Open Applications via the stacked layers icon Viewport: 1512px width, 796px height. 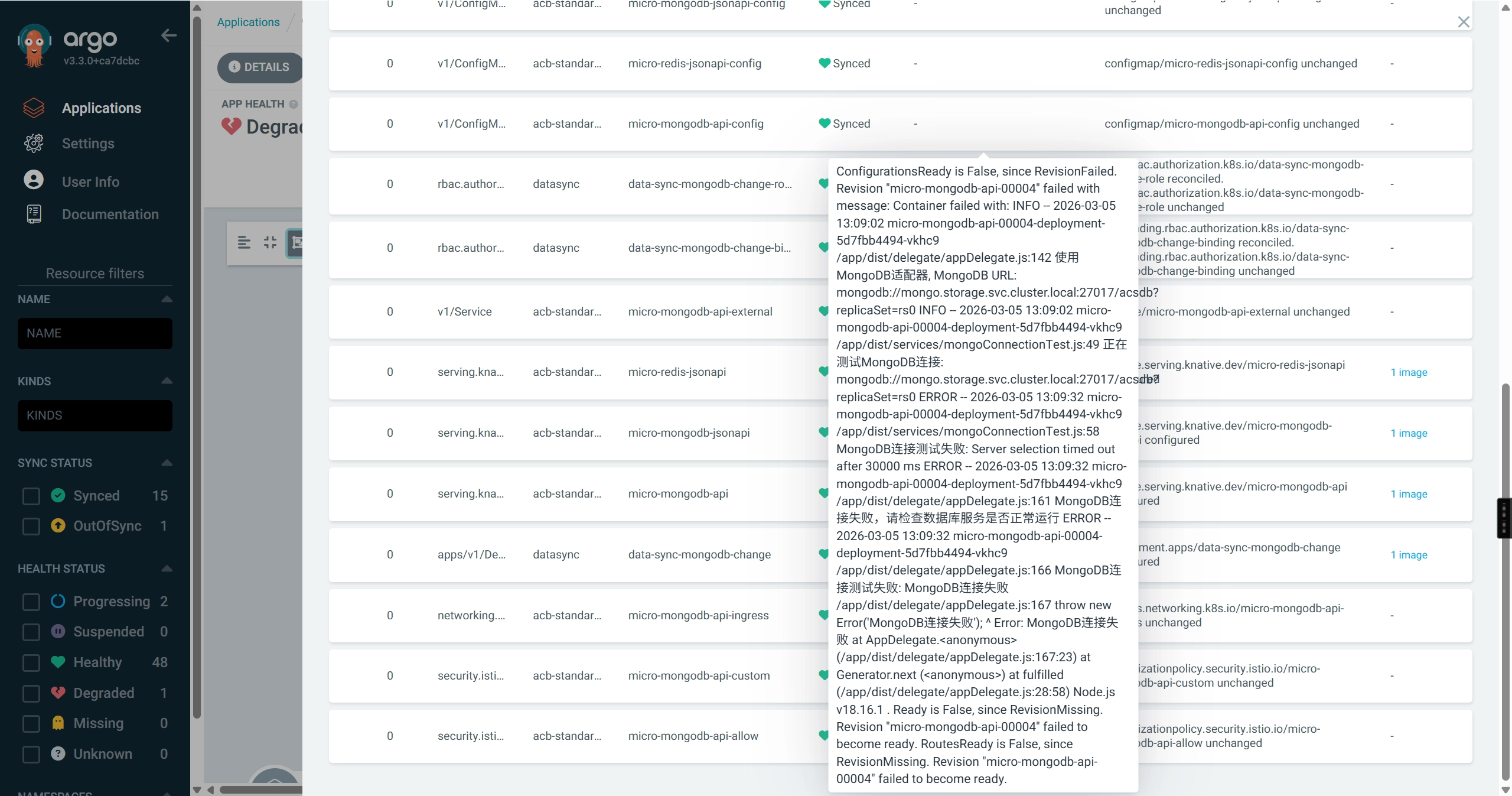(x=34, y=108)
